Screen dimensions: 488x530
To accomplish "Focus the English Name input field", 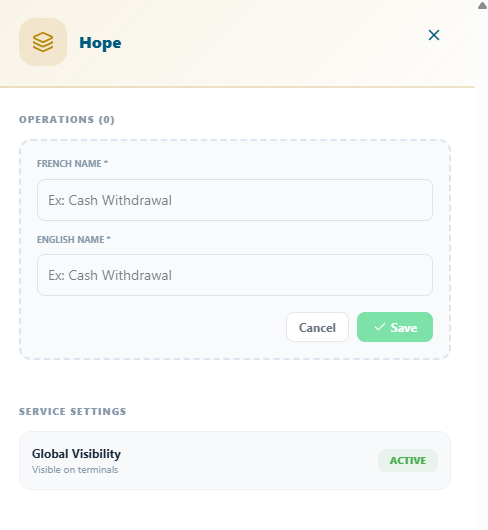I will pyautogui.click(x=235, y=275).
